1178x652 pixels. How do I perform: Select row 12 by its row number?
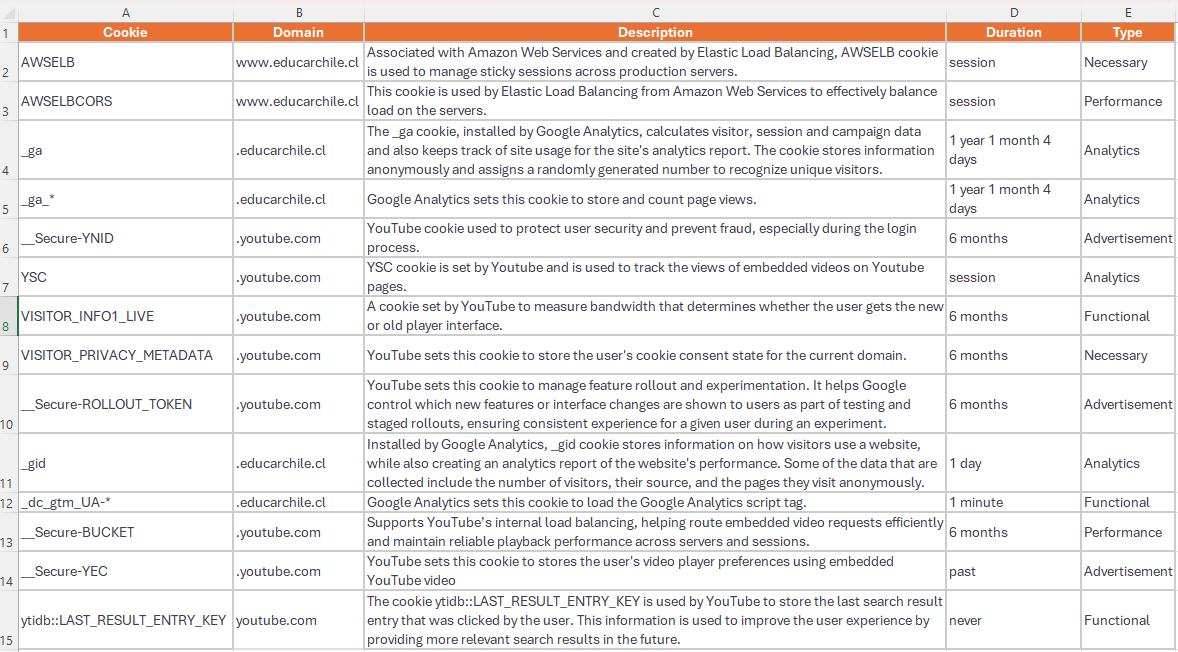(x=9, y=503)
